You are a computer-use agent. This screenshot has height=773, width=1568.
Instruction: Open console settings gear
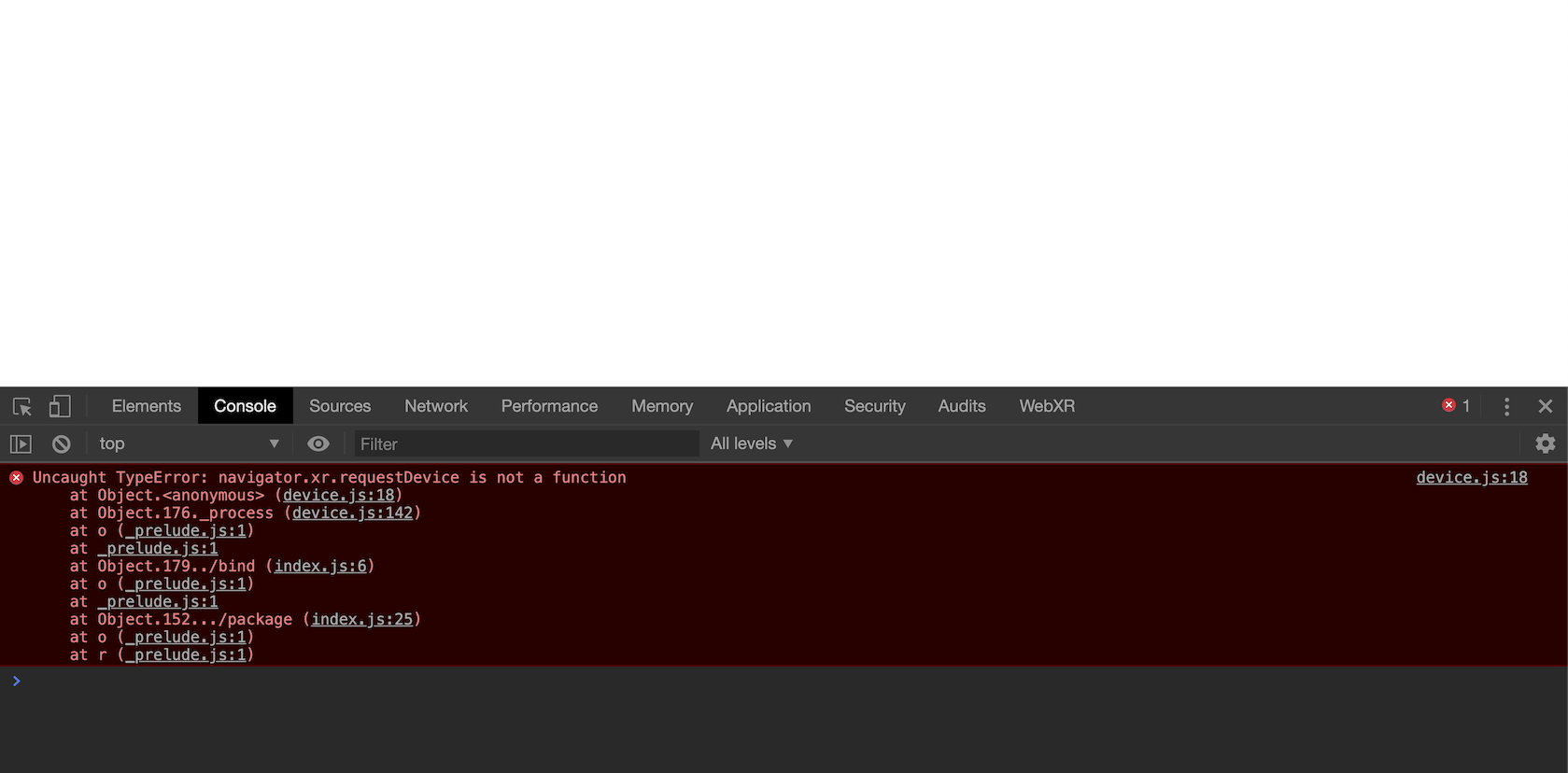coord(1546,443)
